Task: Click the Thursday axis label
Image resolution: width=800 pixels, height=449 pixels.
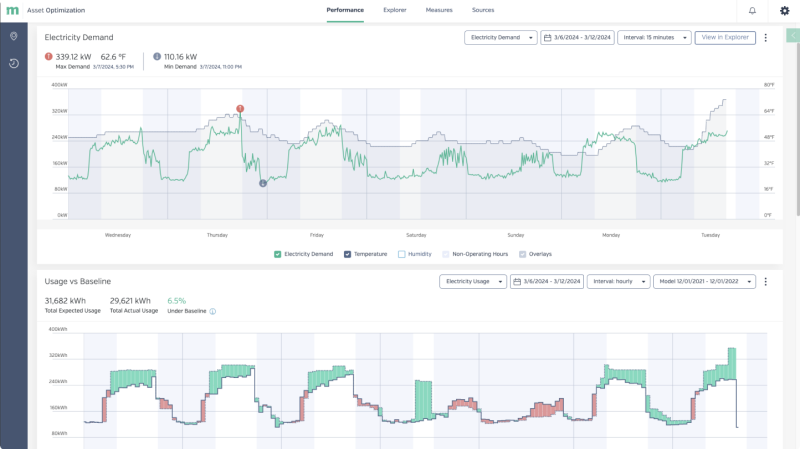Action: (217, 235)
